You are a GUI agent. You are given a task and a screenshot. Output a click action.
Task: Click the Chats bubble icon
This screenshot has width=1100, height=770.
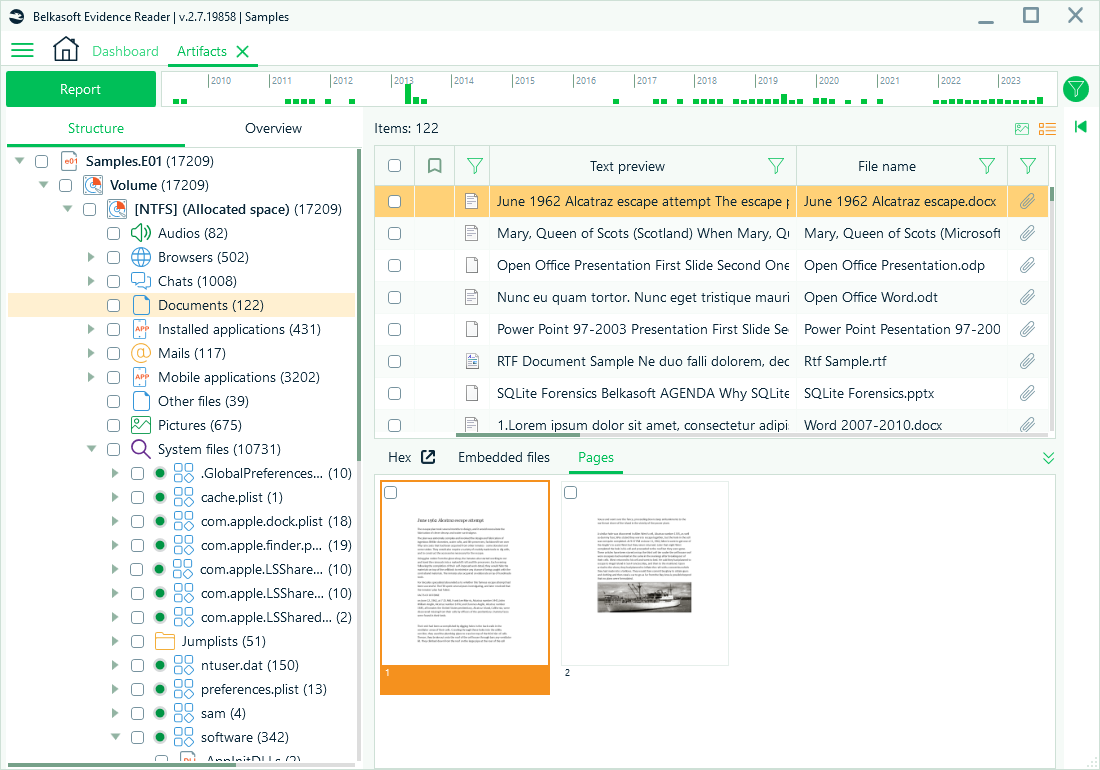pos(141,281)
